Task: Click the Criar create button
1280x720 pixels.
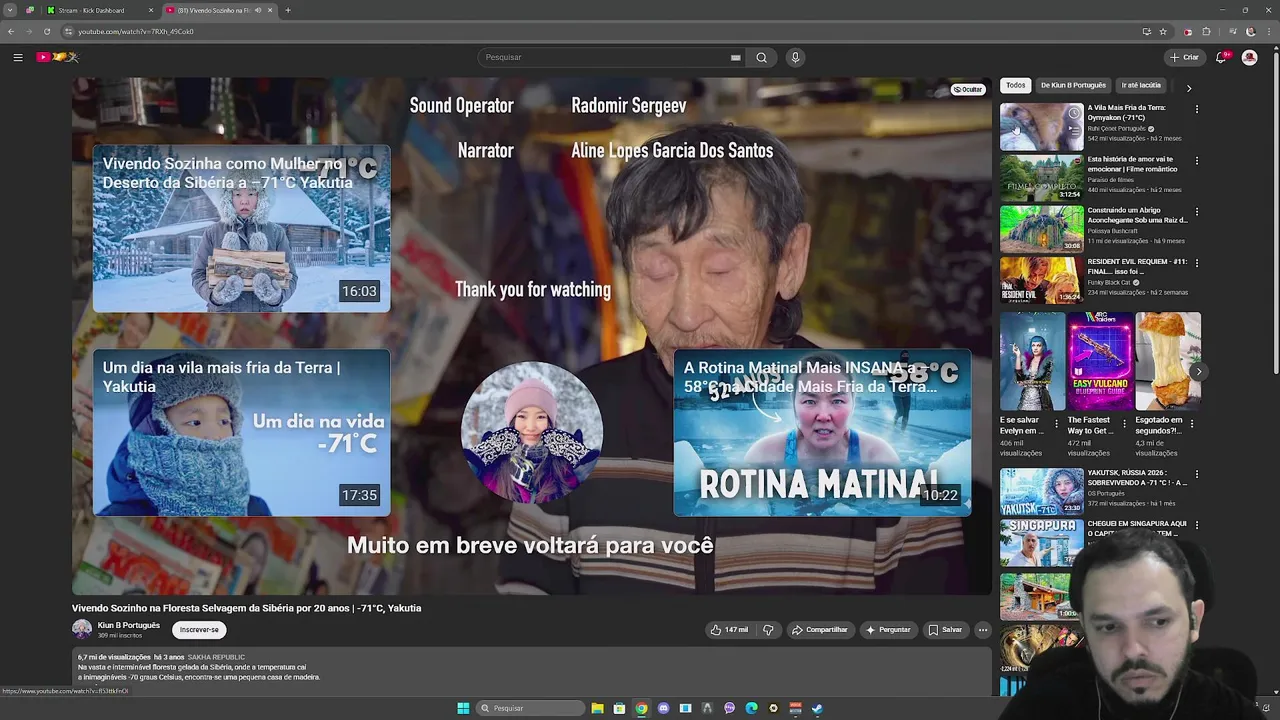Action: click(x=1184, y=57)
